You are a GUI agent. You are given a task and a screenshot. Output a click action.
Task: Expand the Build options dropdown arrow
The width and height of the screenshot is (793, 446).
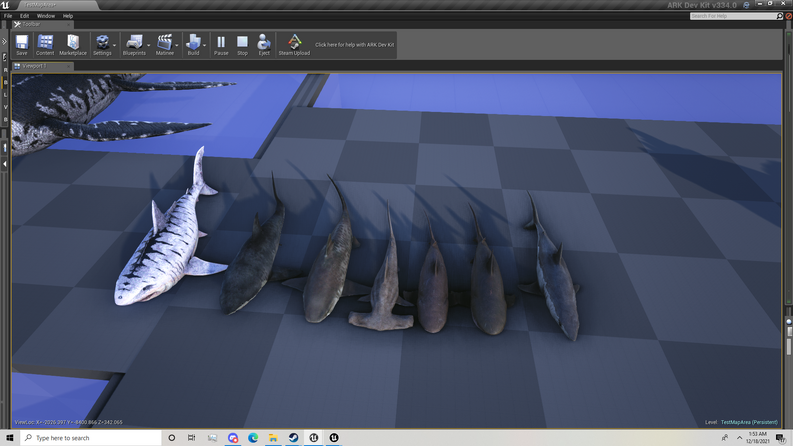(x=204, y=45)
